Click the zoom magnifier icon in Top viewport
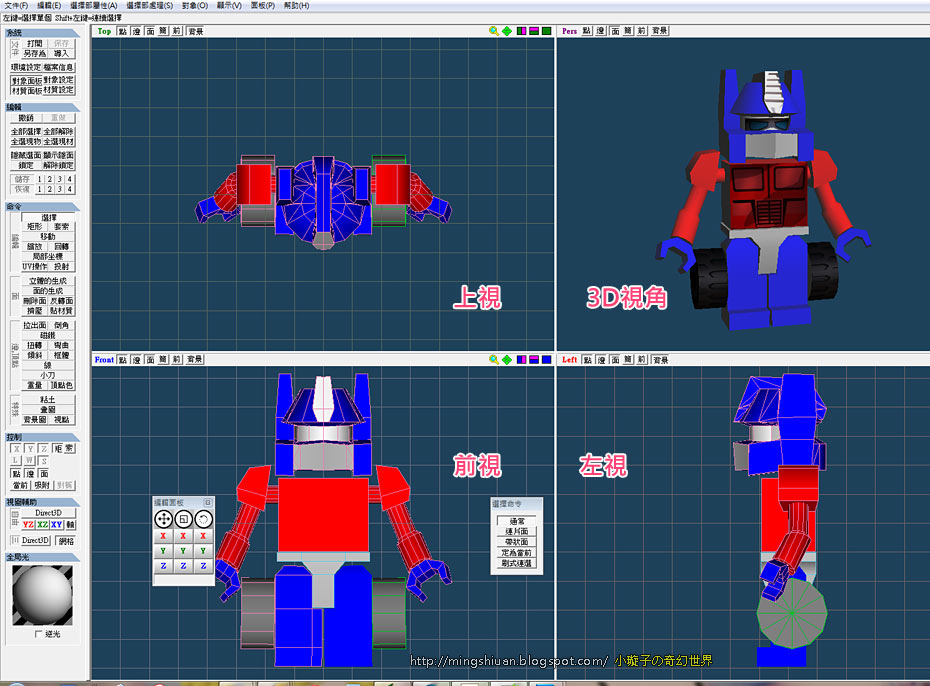Image resolution: width=930 pixels, height=686 pixels. (x=493, y=31)
